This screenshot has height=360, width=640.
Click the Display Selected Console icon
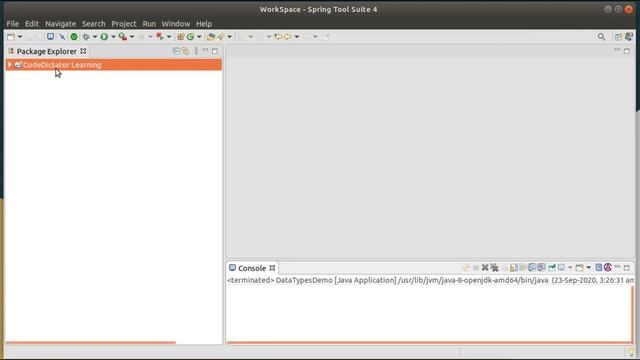[x=562, y=268]
